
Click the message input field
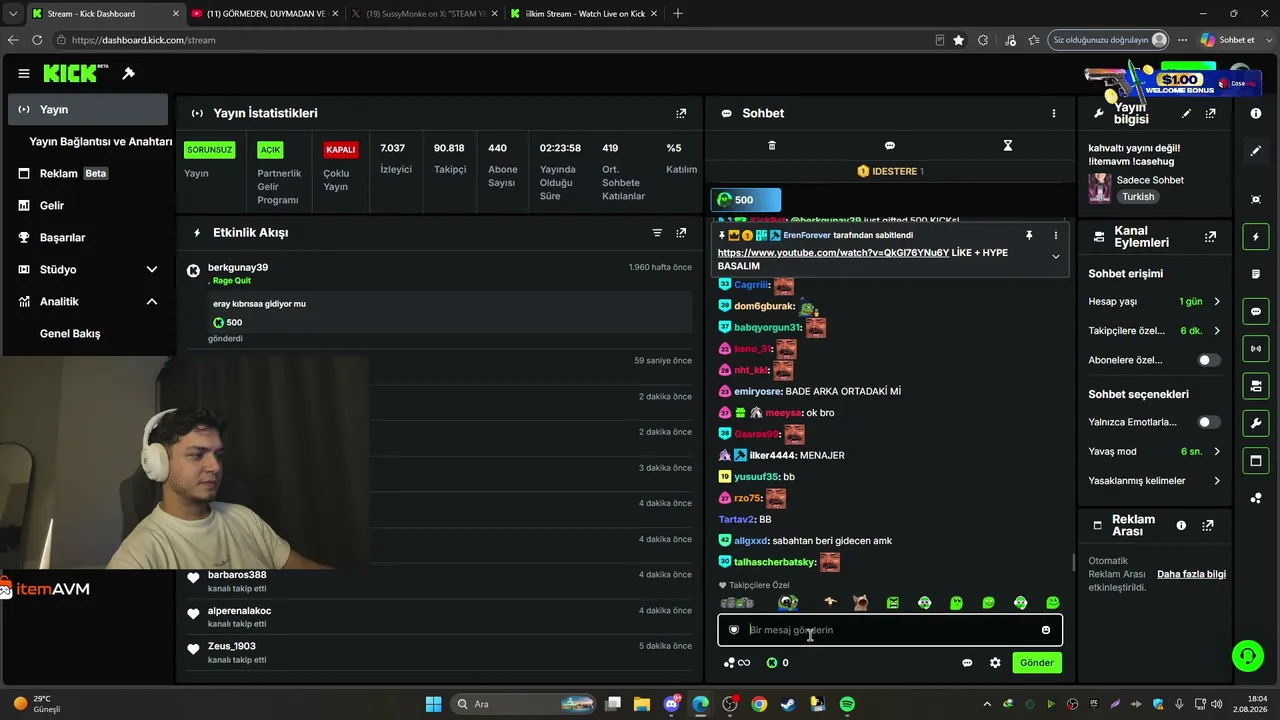(x=890, y=630)
